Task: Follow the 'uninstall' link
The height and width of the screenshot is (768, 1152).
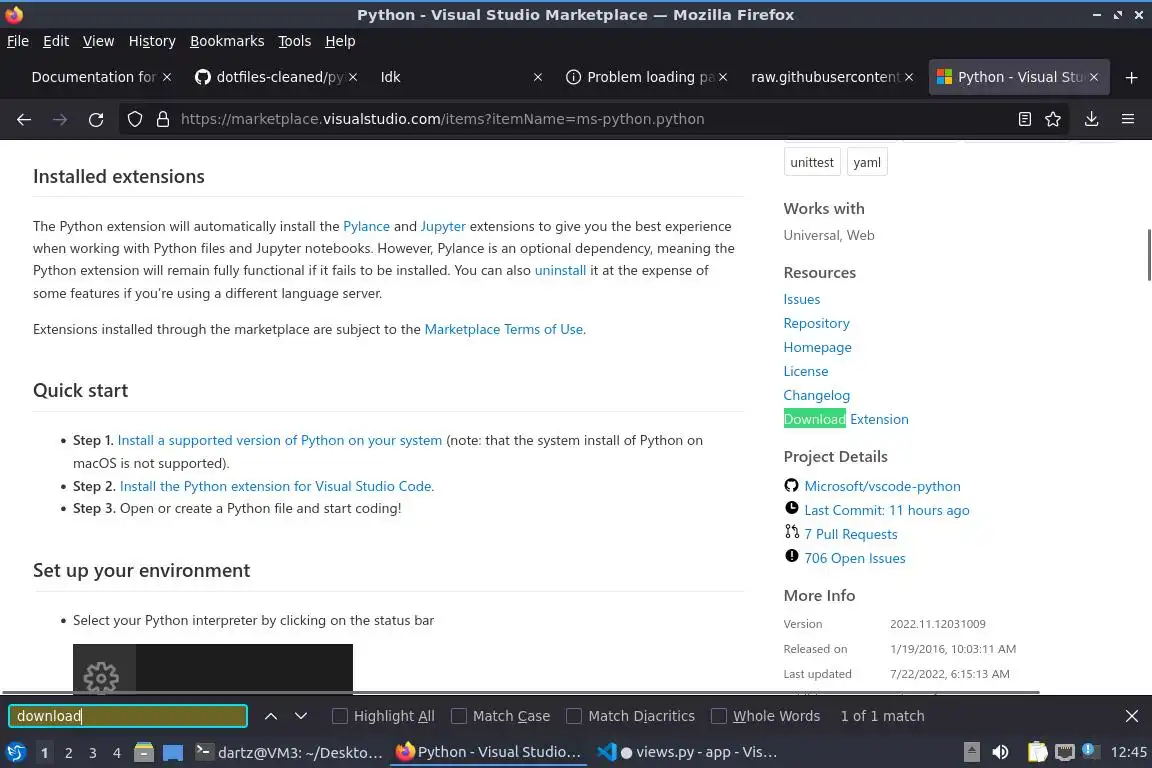Action: (x=560, y=270)
